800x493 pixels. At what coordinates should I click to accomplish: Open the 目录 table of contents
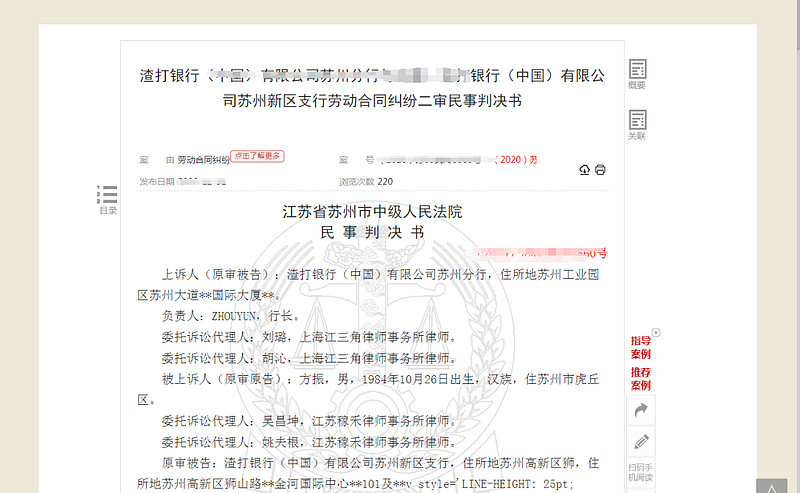tap(108, 200)
